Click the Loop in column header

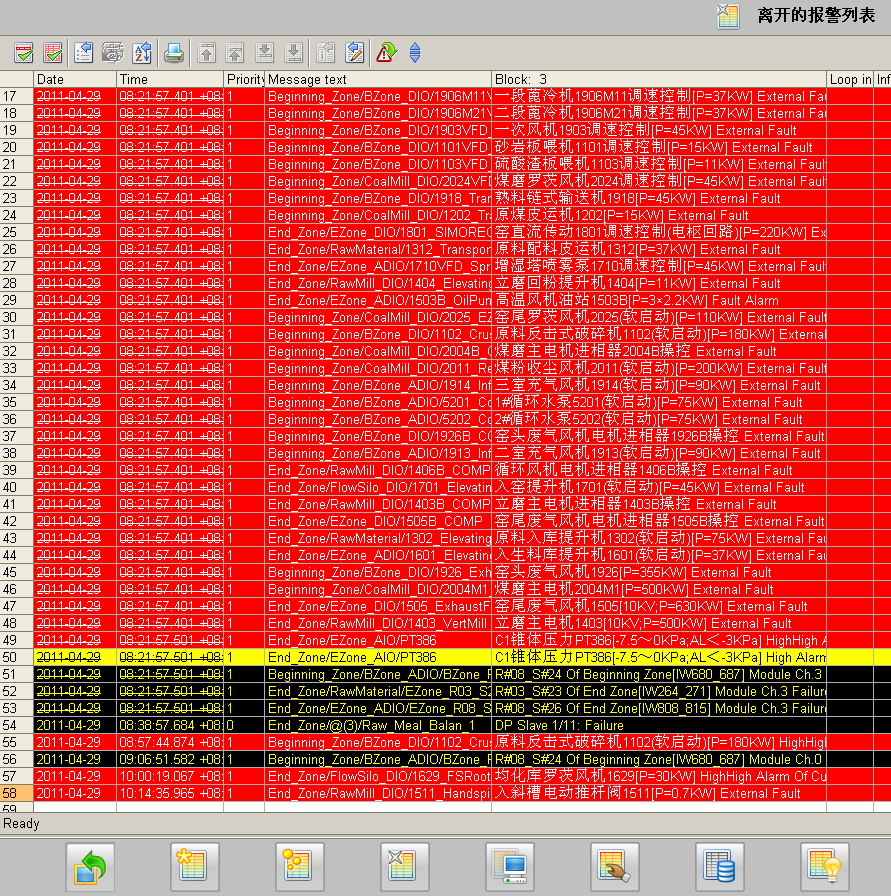click(850, 79)
